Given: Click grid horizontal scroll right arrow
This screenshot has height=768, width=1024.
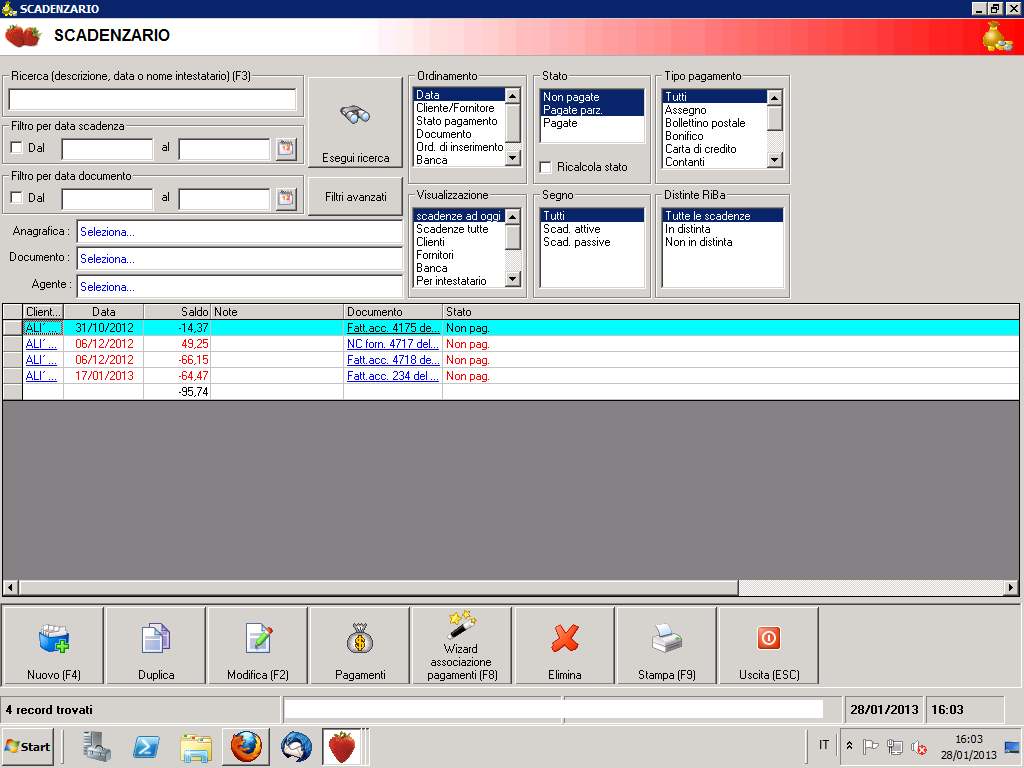Looking at the screenshot, I should pyautogui.click(x=1011, y=588).
